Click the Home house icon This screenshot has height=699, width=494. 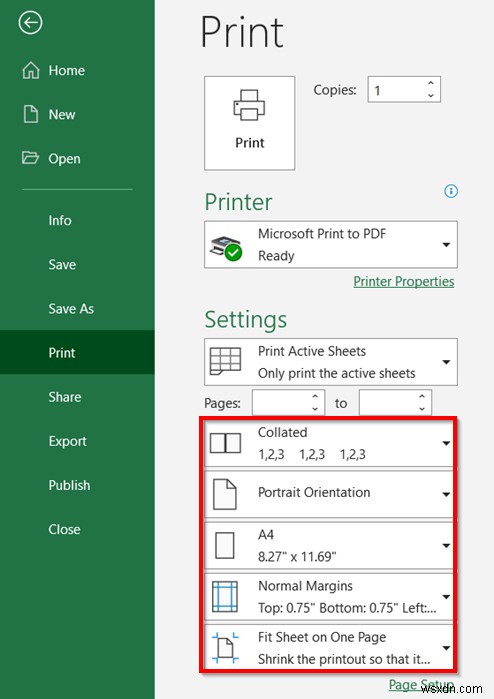[x=31, y=70]
